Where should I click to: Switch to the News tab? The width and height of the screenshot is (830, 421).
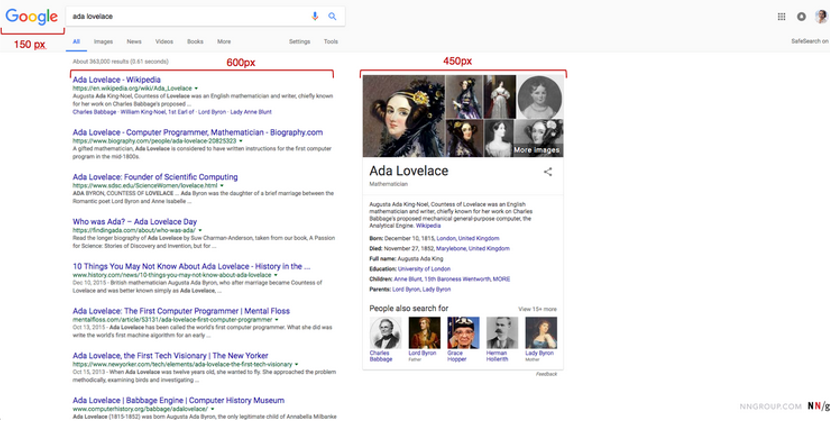[x=134, y=42]
